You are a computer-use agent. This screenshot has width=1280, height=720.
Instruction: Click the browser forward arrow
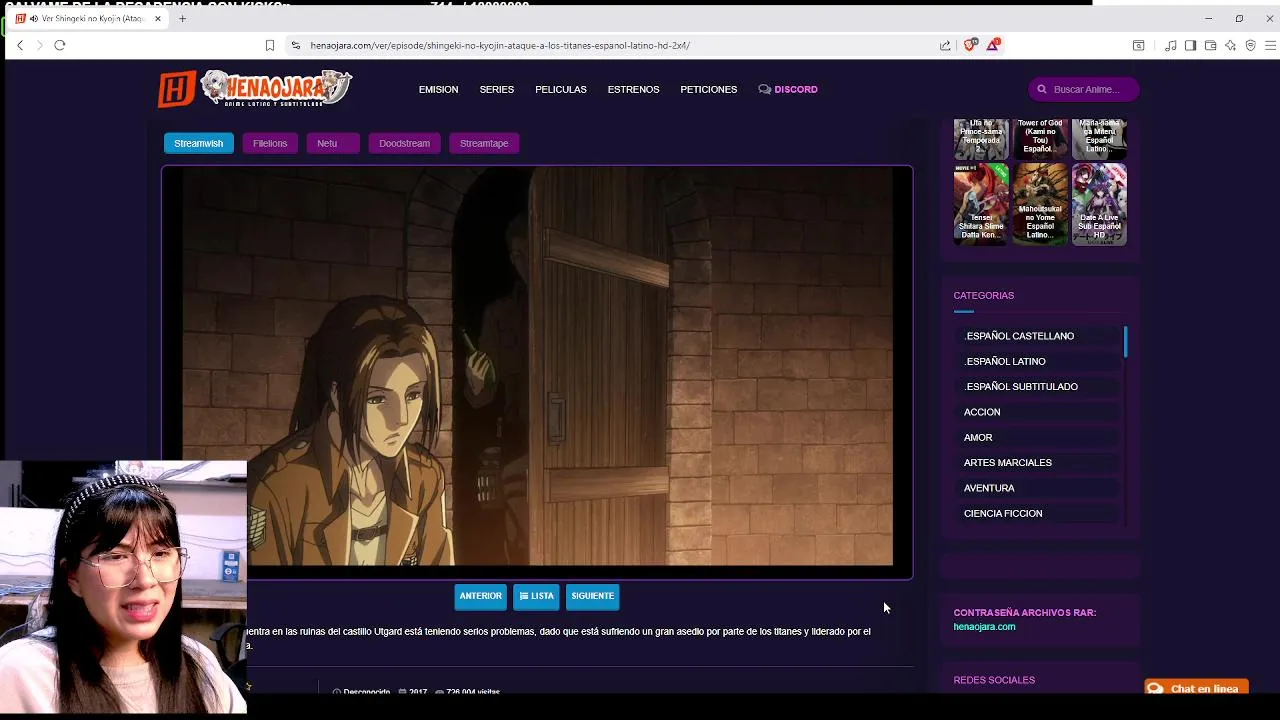click(x=39, y=45)
